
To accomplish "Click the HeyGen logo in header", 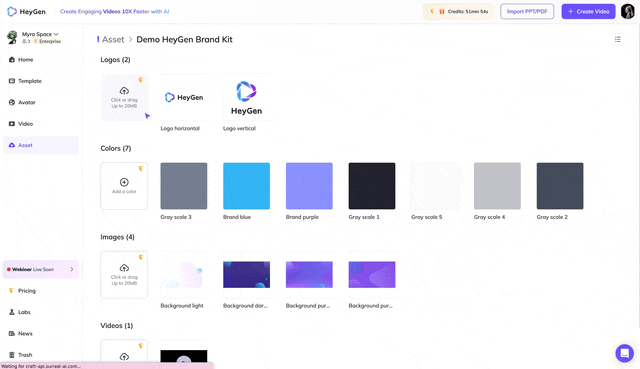I will pyautogui.click(x=27, y=12).
